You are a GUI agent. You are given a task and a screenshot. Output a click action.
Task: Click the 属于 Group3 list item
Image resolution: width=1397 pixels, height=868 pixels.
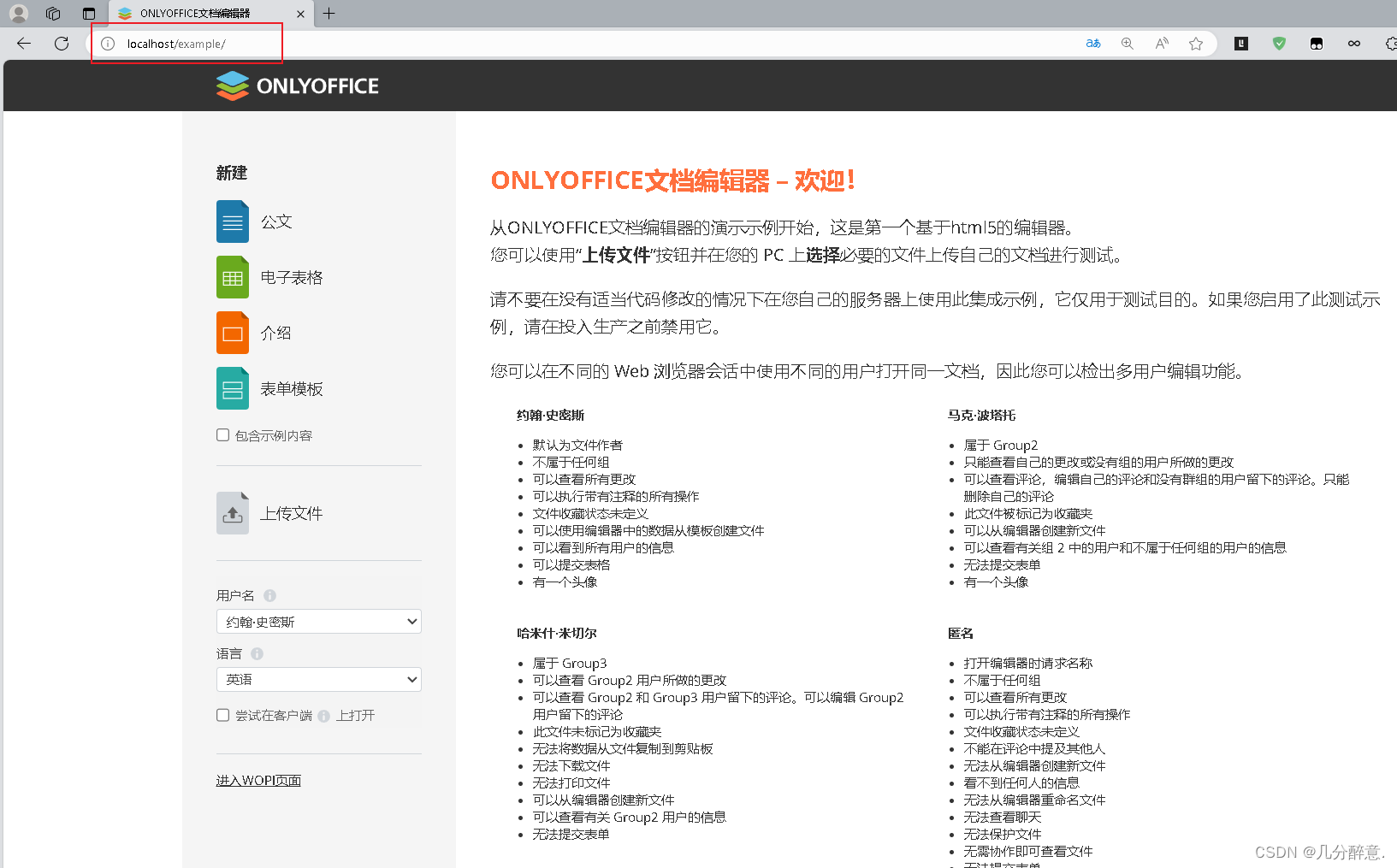click(x=570, y=663)
